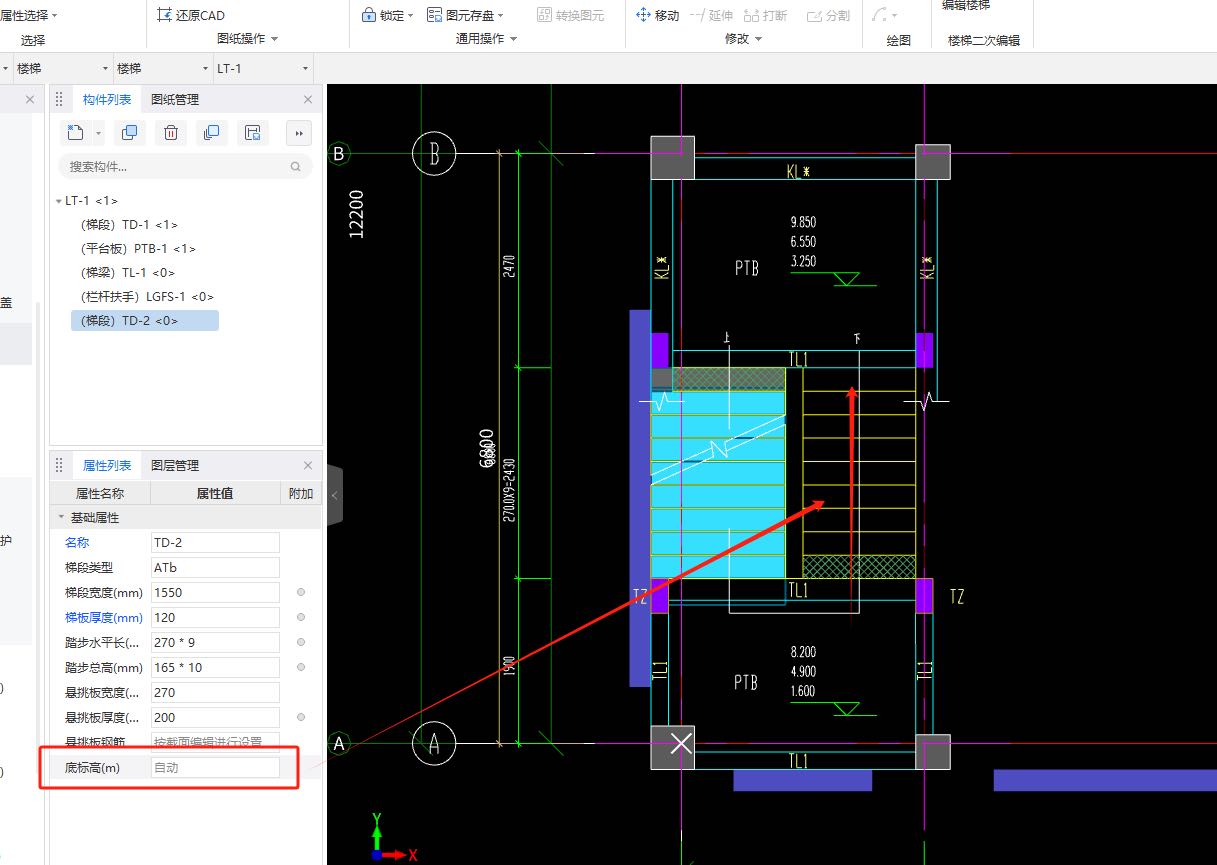This screenshot has height=865, width=1217.
Task: Switch to the 属性列表 tab
Action: point(107,465)
